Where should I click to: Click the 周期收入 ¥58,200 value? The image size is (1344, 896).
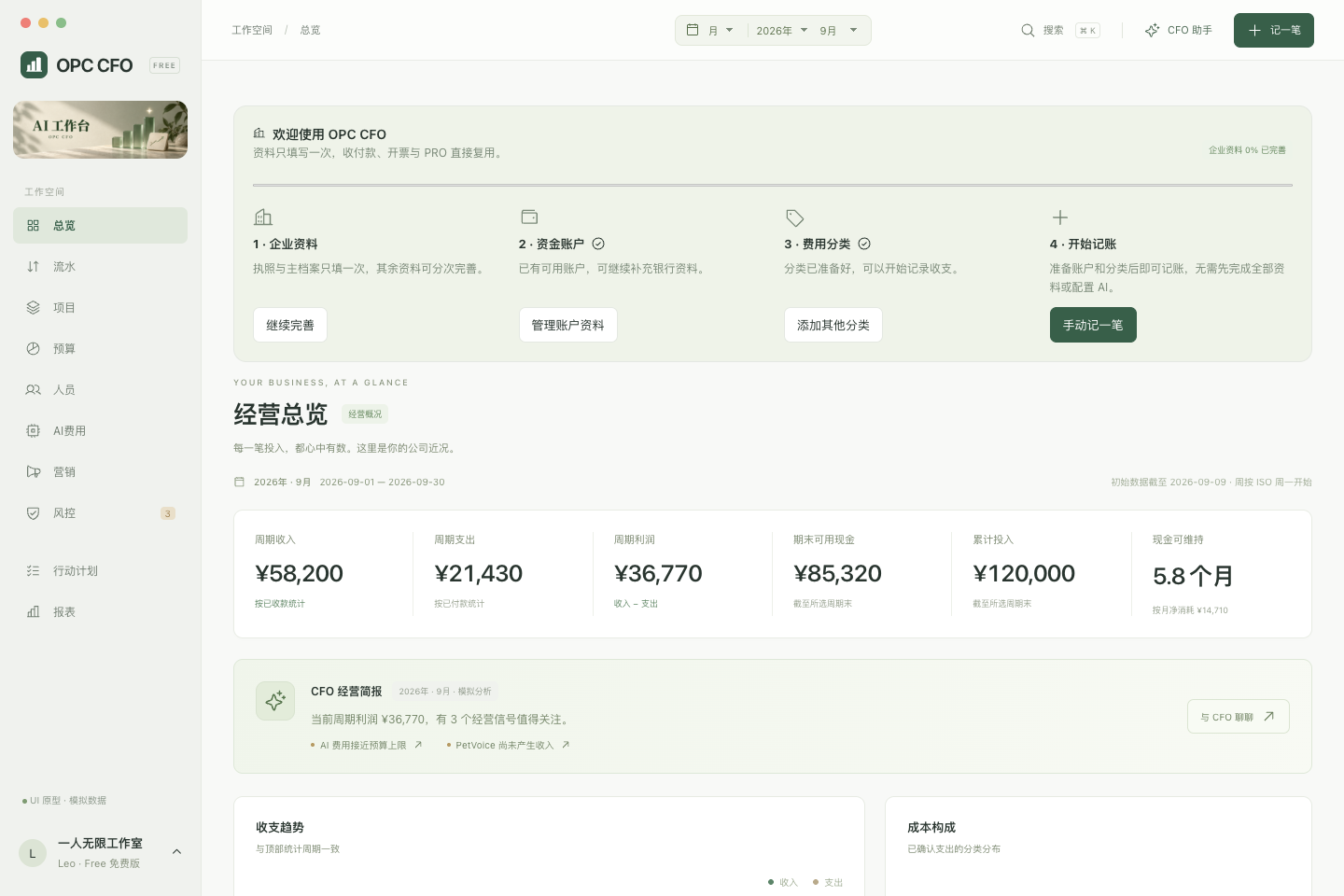coord(299,573)
